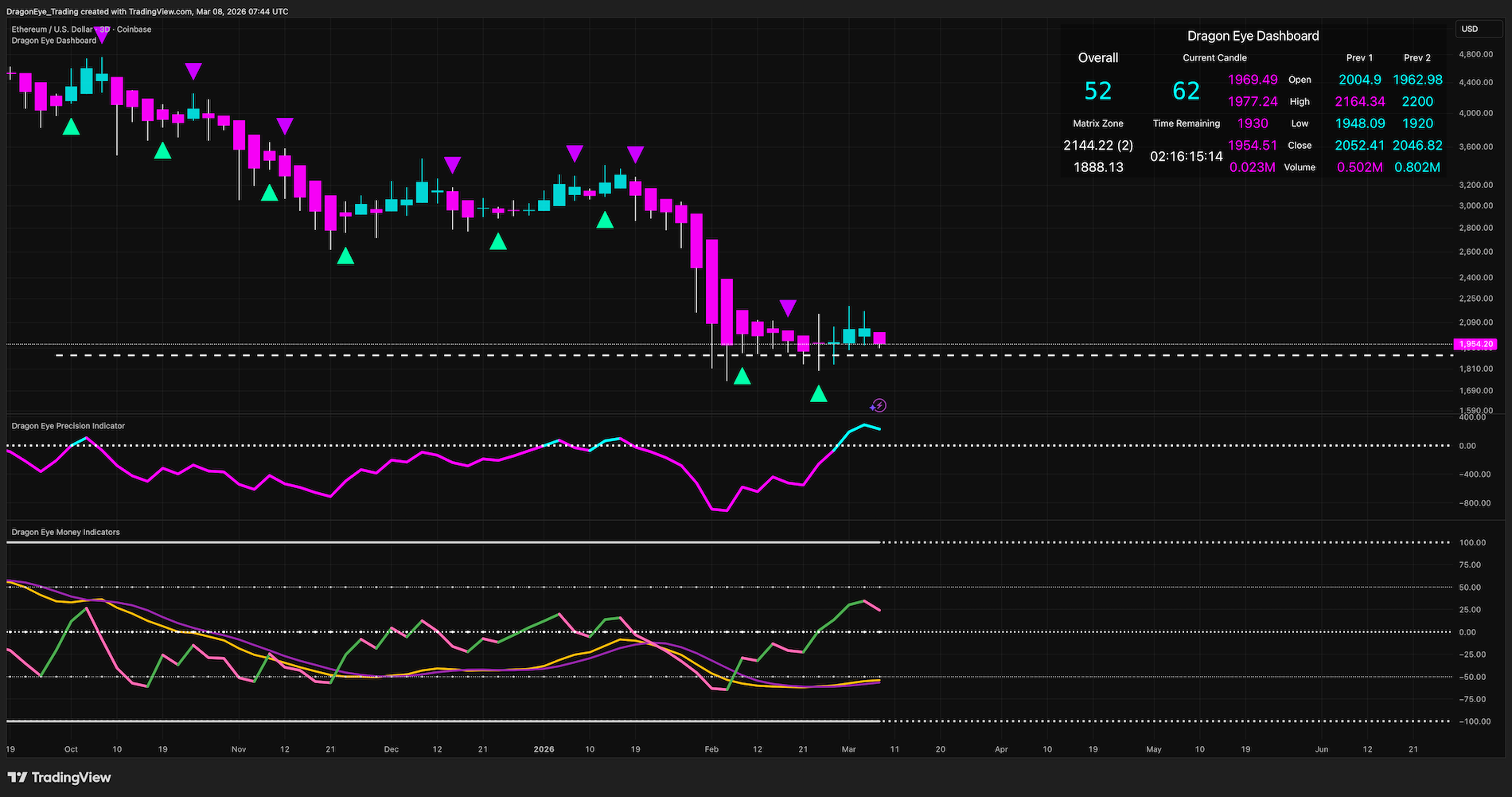
Task: Click the Prev 2 high value 2200
Action: pos(1417,101)
